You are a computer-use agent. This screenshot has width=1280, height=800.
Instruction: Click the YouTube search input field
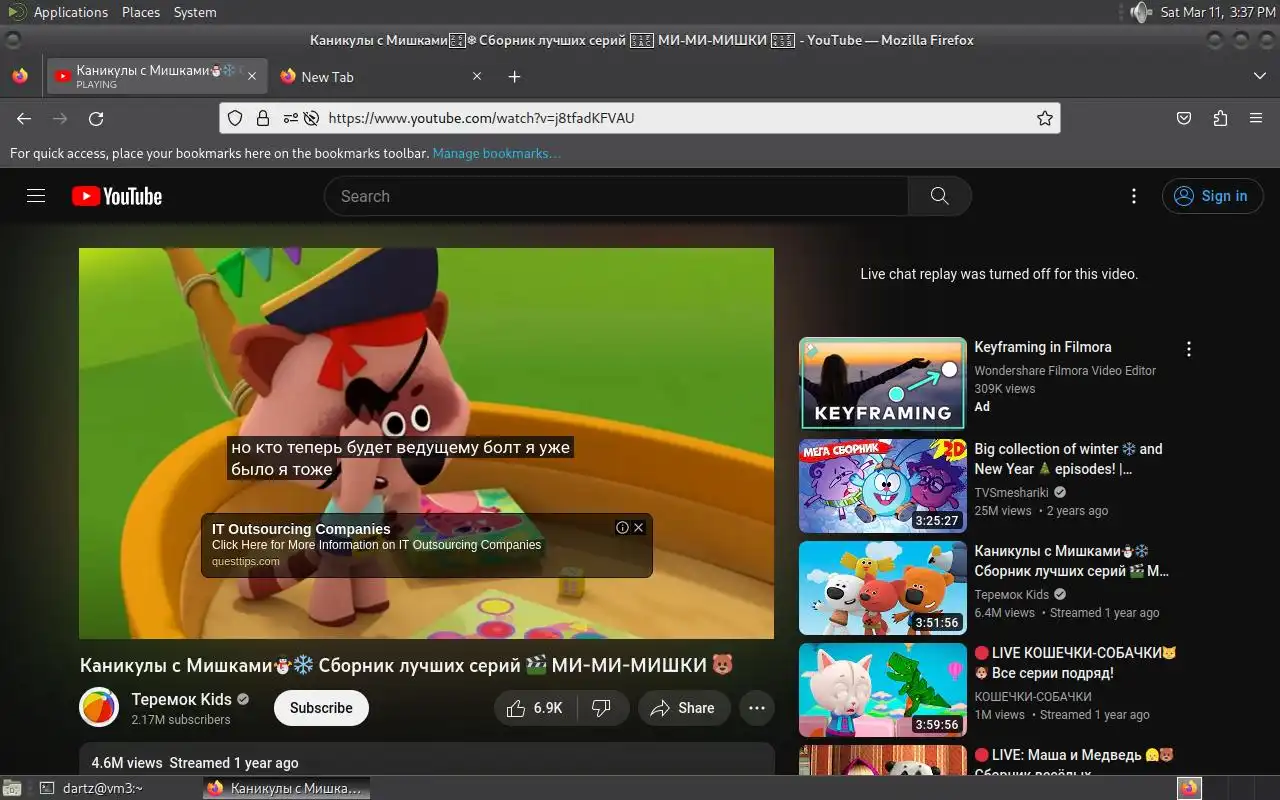tap(616, 196)
